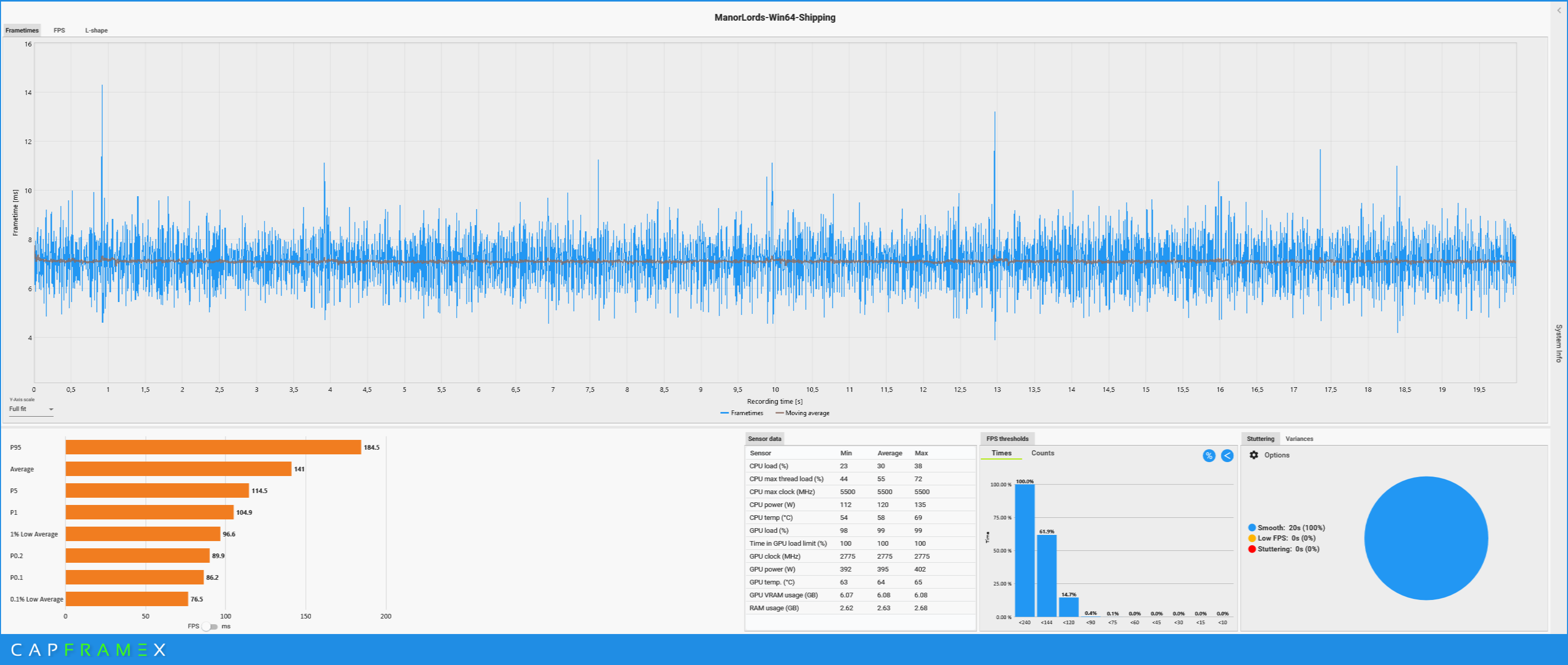Click the Frametimes legend line marker
The width and height of the screenshot is (1568, 665).
724,413
